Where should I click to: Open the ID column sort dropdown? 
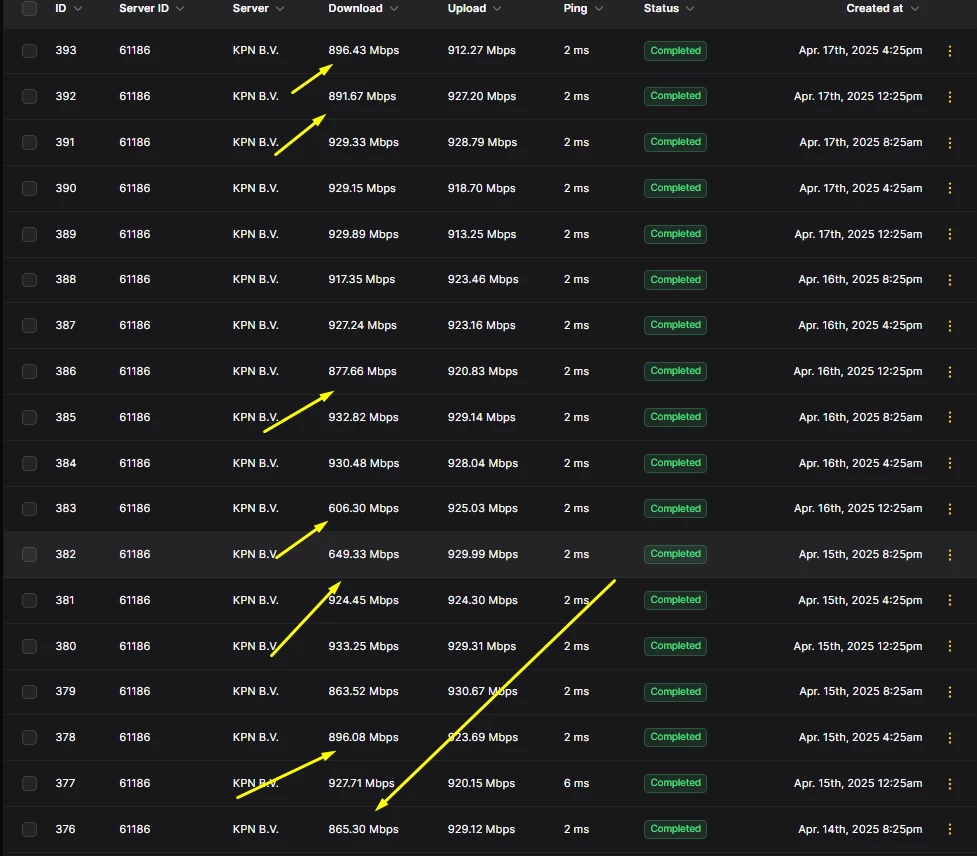(78, 9)
